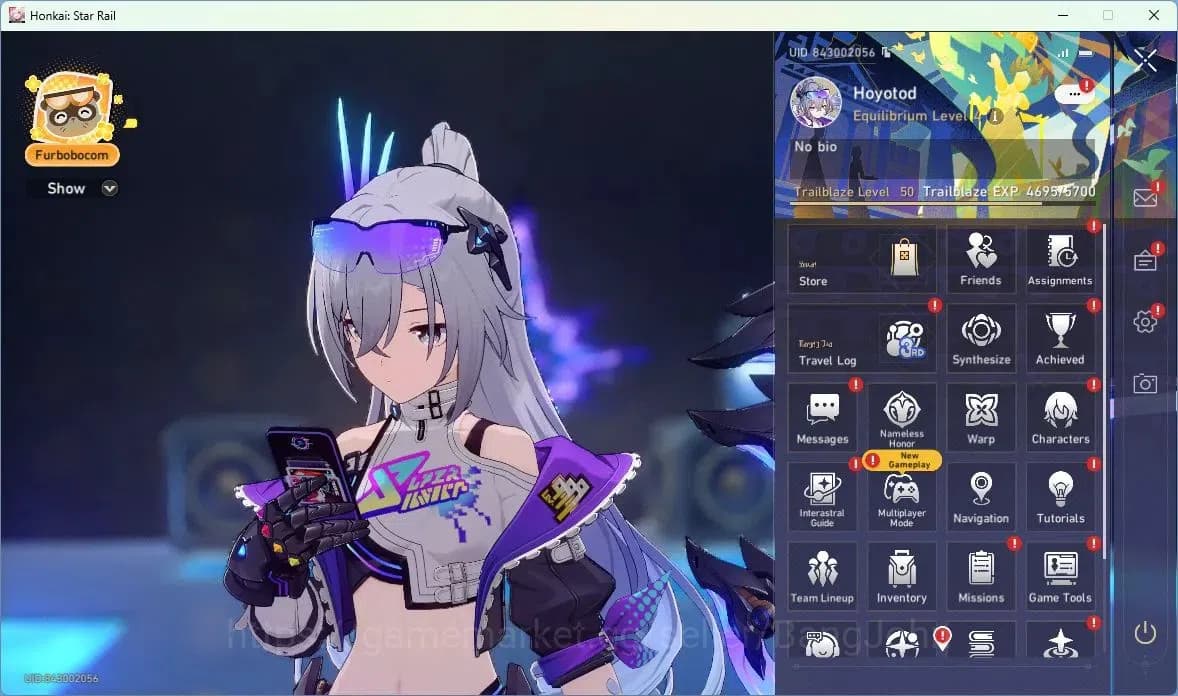
Task: Open Nameless Honor battle pass
Action: coord(902,418)
